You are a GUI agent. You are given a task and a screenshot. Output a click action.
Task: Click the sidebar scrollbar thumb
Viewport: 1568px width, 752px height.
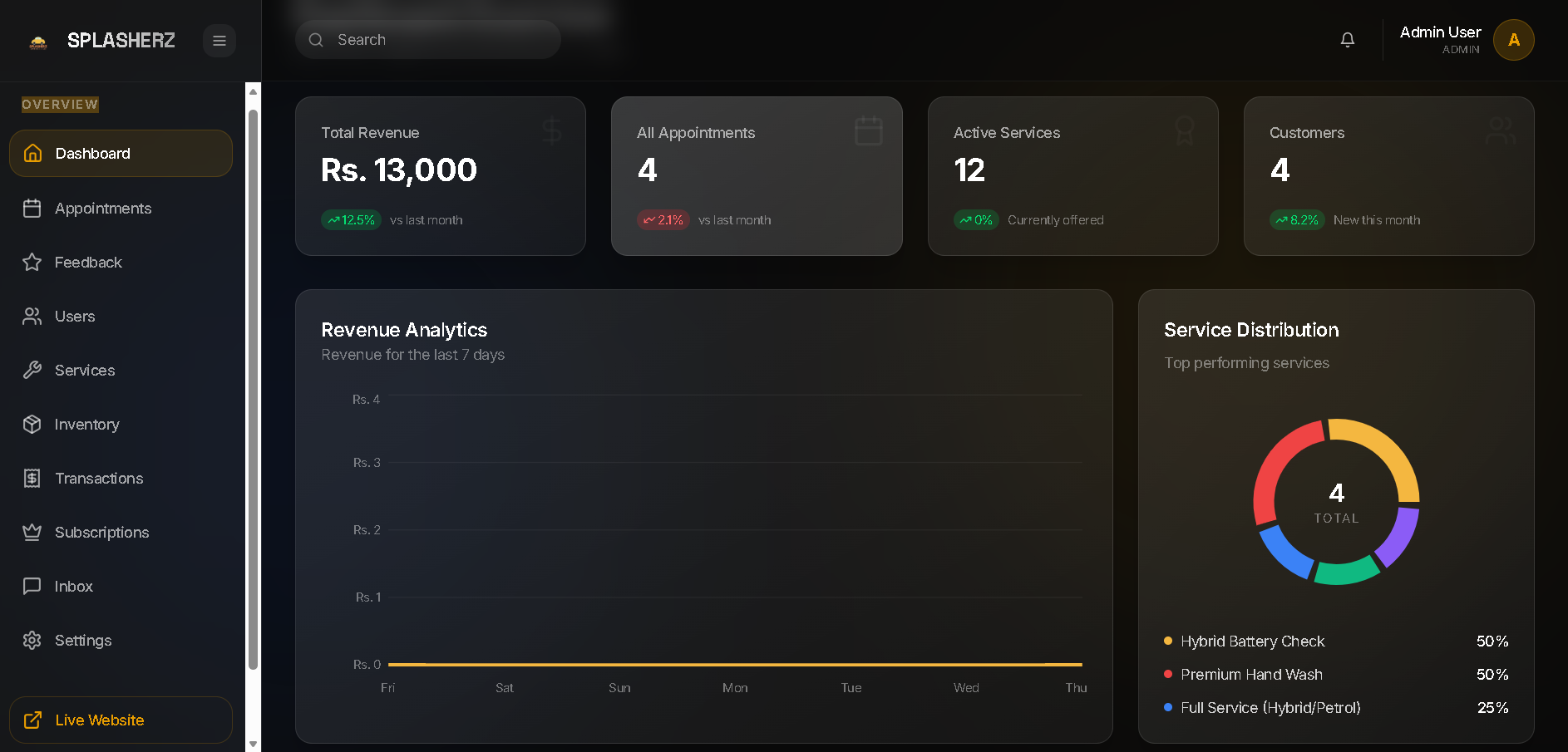253,389
